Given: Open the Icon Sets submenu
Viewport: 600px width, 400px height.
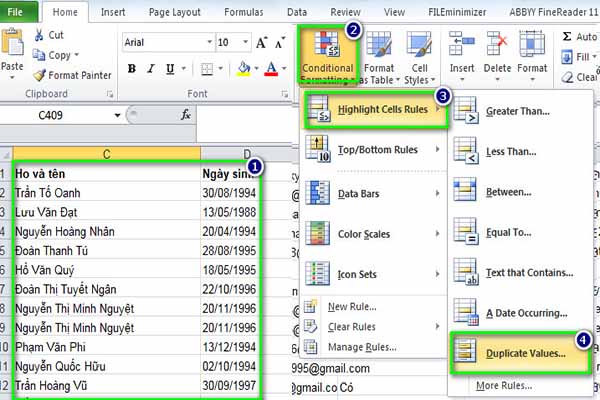Looking at the screenshot, I should pyautogui.click(x=374, y=274).
